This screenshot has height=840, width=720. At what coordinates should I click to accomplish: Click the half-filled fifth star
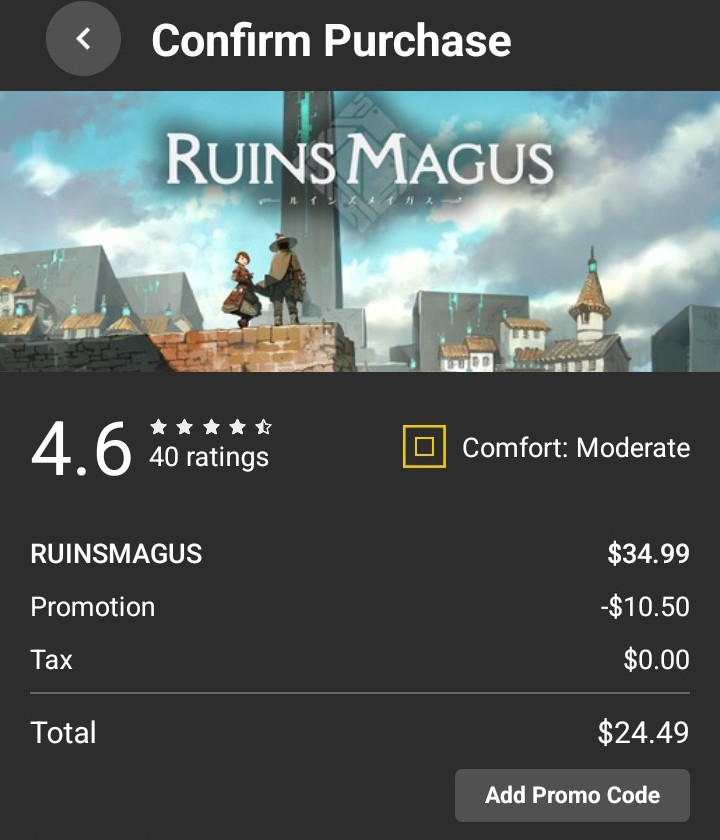click(x=264, y=427)
